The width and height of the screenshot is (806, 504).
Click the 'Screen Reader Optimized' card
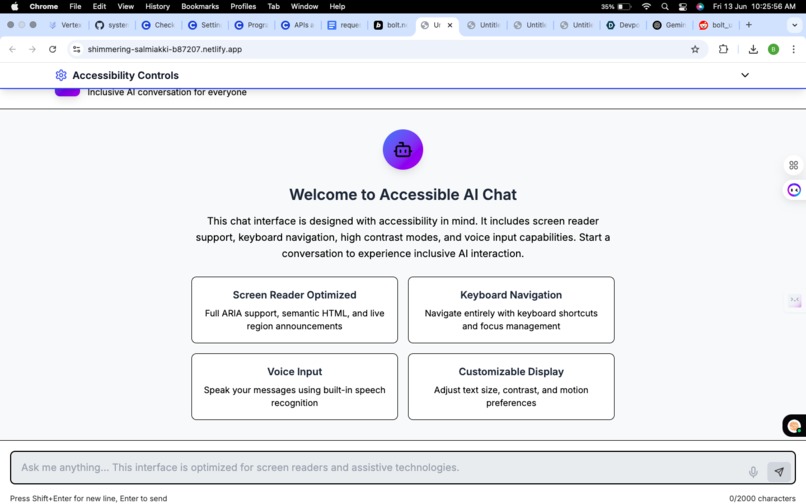[295, 310]
